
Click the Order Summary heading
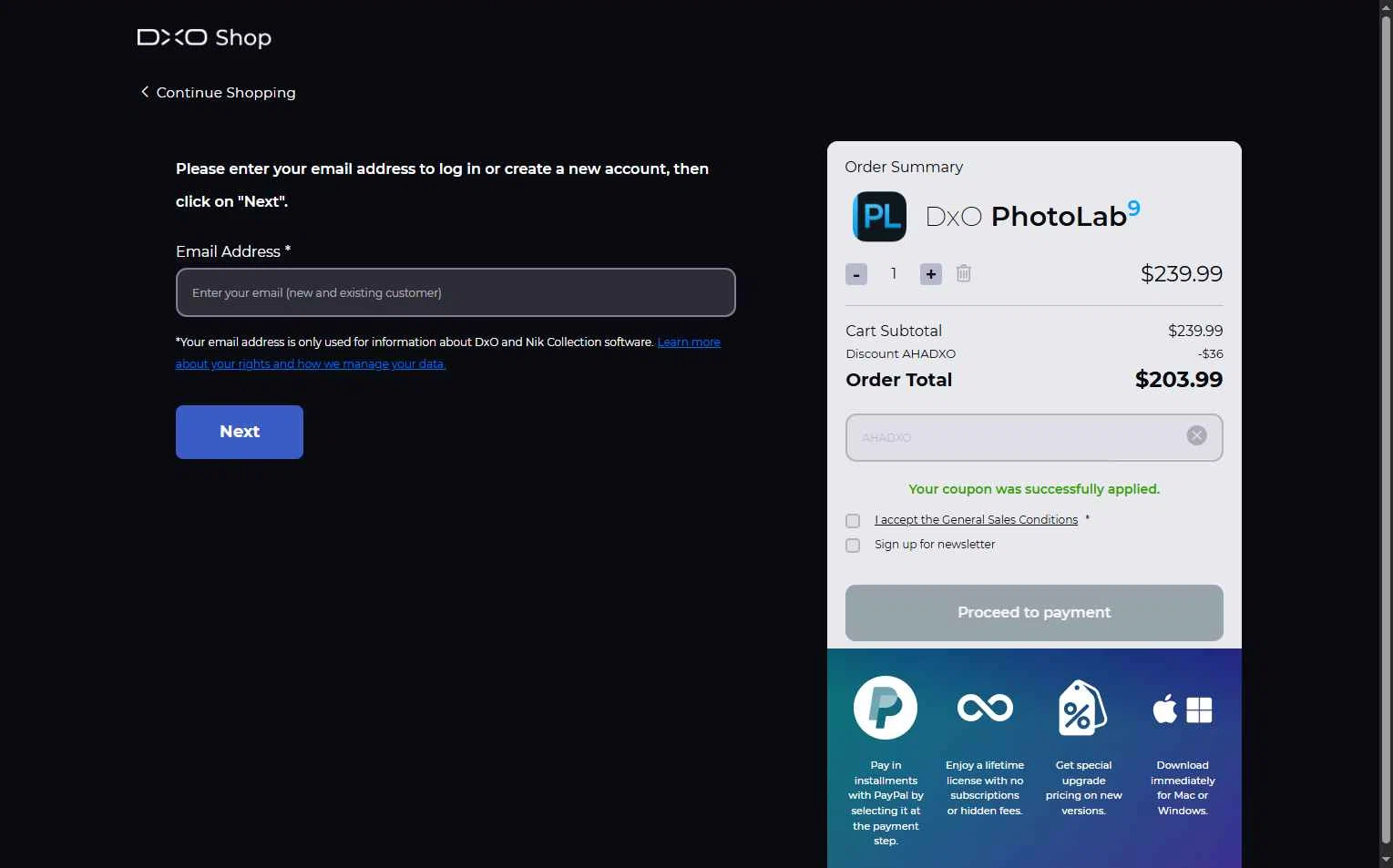tap(904, 167)
